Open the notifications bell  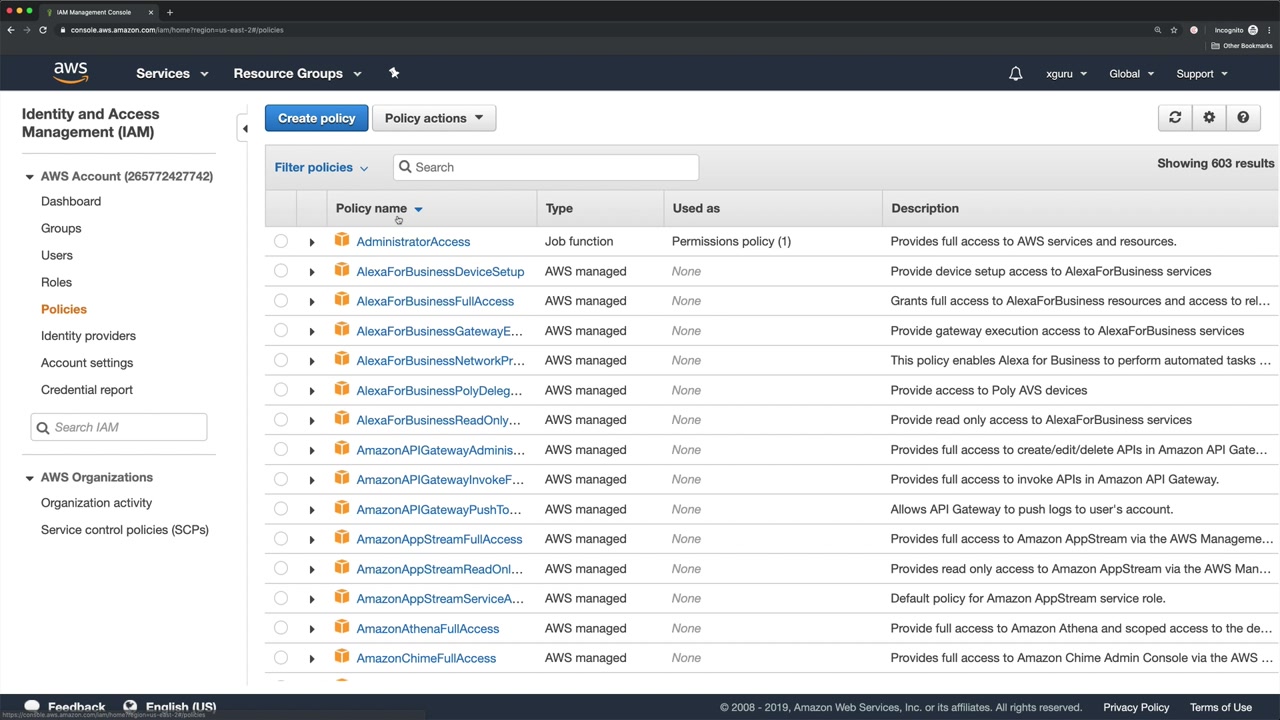[x=1015, y=74]
